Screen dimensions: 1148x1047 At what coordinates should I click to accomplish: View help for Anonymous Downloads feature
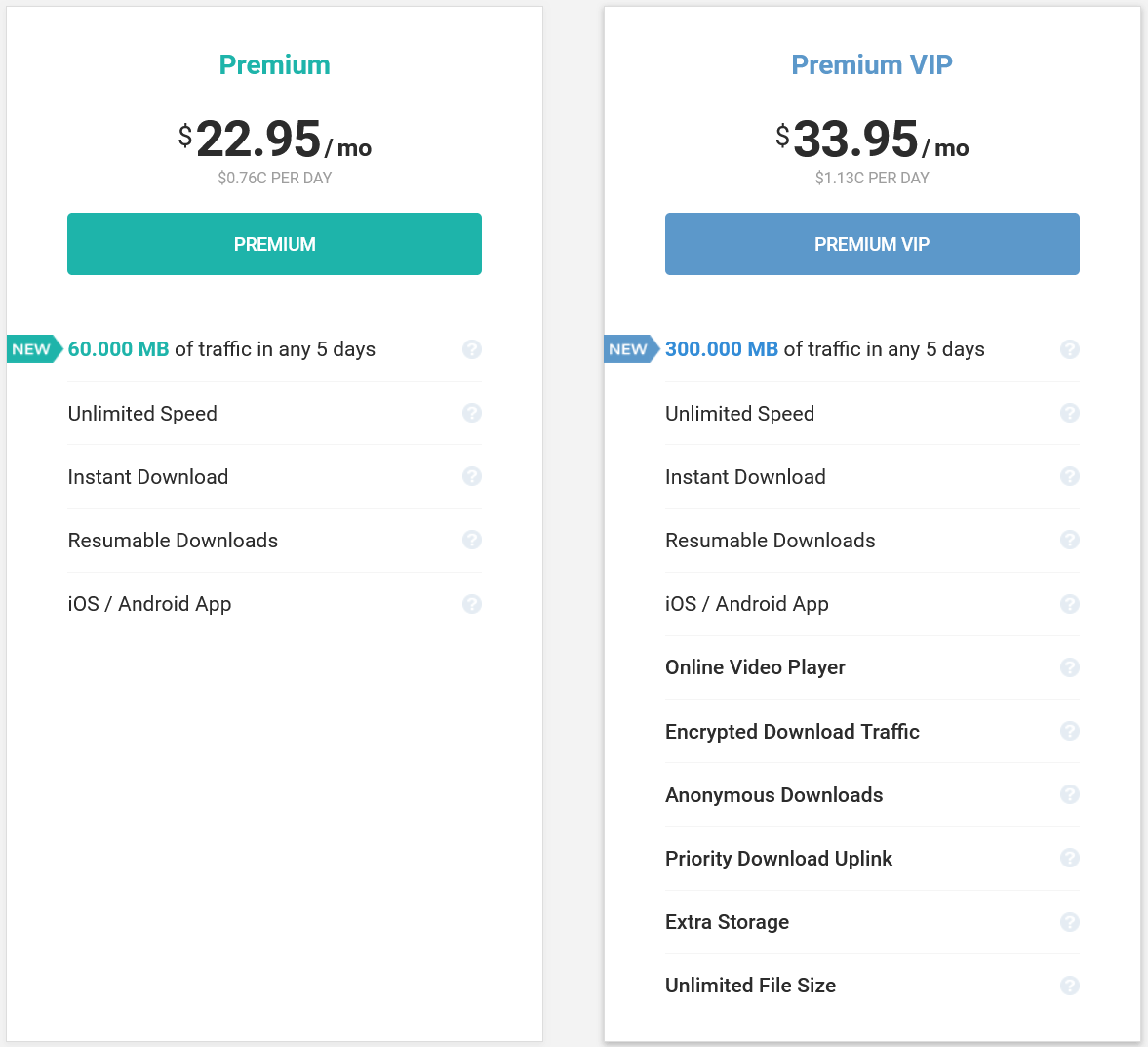tap(1070, 794)
